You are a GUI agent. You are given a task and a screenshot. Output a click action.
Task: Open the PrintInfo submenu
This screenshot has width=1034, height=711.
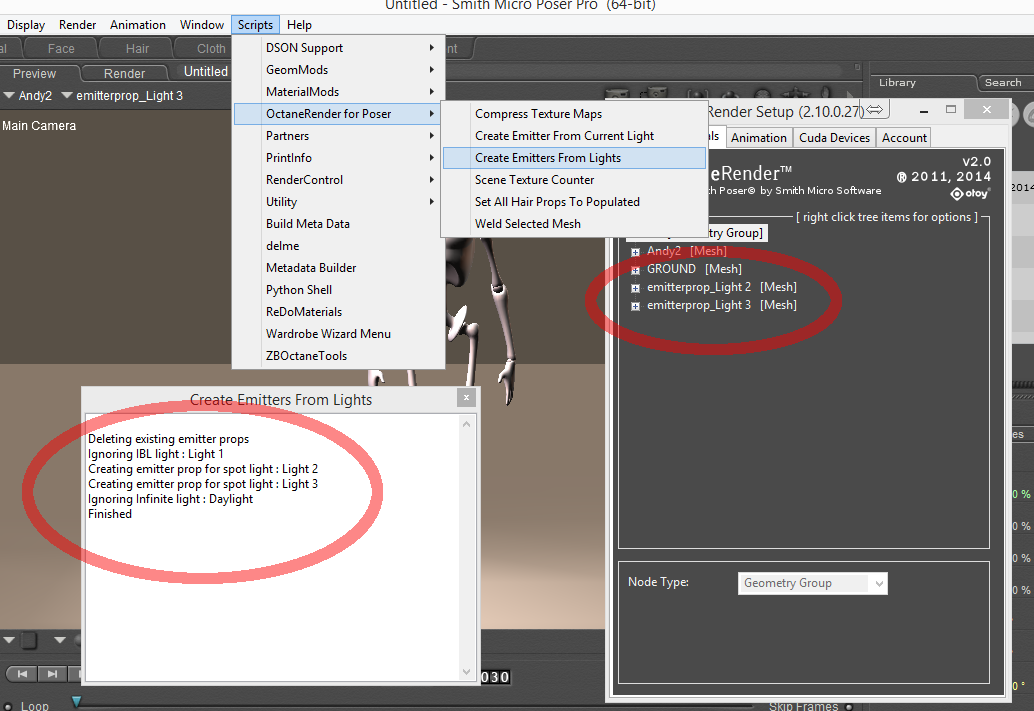click(x=339, y=158)
